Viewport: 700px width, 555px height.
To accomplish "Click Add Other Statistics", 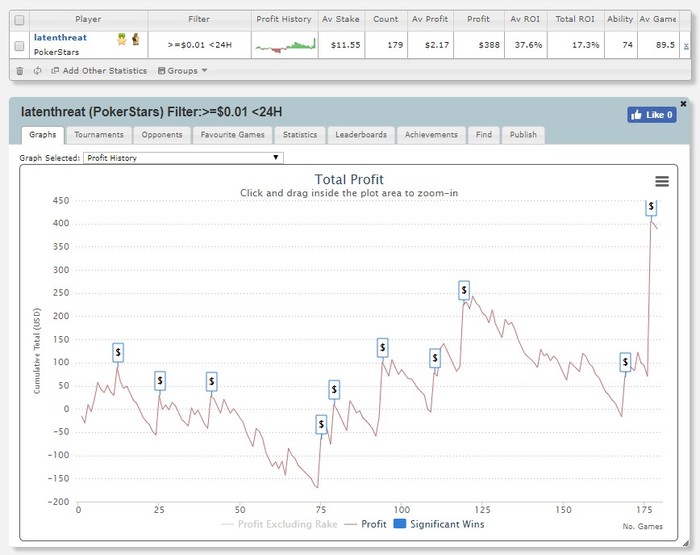I will [100, 71].
